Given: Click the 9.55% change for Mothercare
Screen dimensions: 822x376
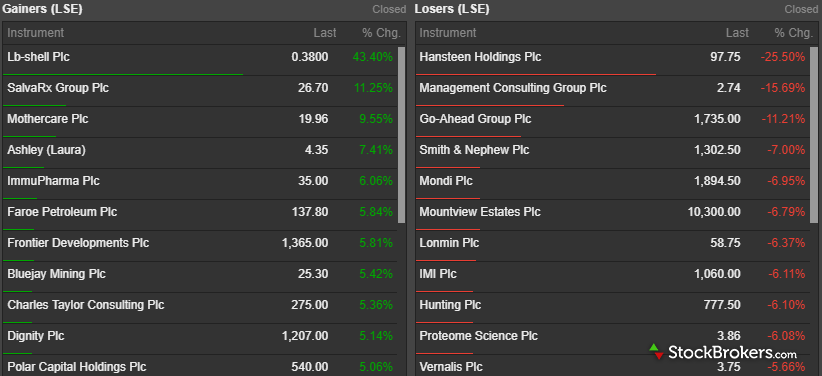Looking at the screenshot, I should 376,119.
